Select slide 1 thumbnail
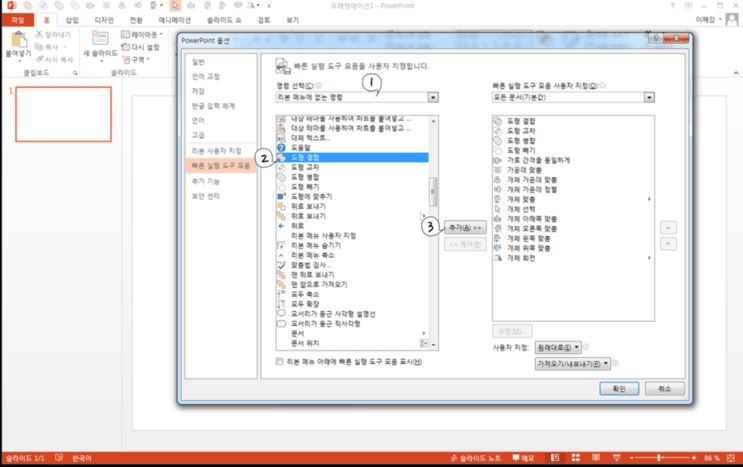Viewport: 743px width, 467px height. point(63,114)
